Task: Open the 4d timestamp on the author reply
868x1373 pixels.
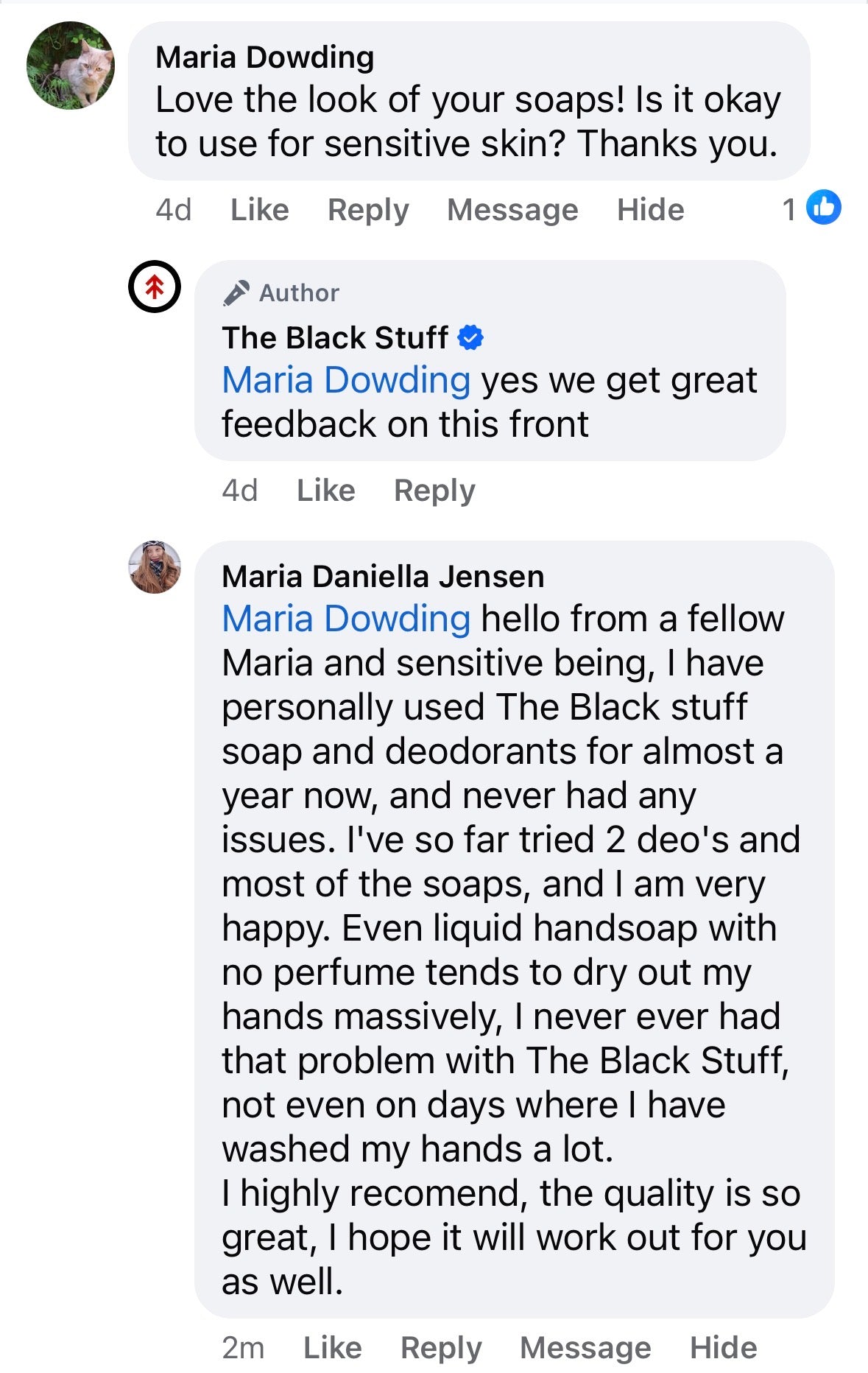Action: point(239,489)
